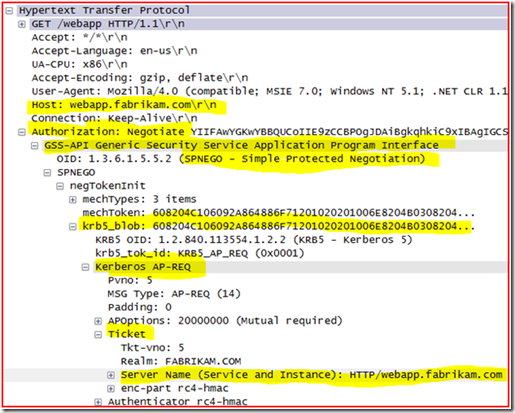Select the Accept-Language: en-us line
Viewport: 515px width, 413px height.
[x=114, y=51]
